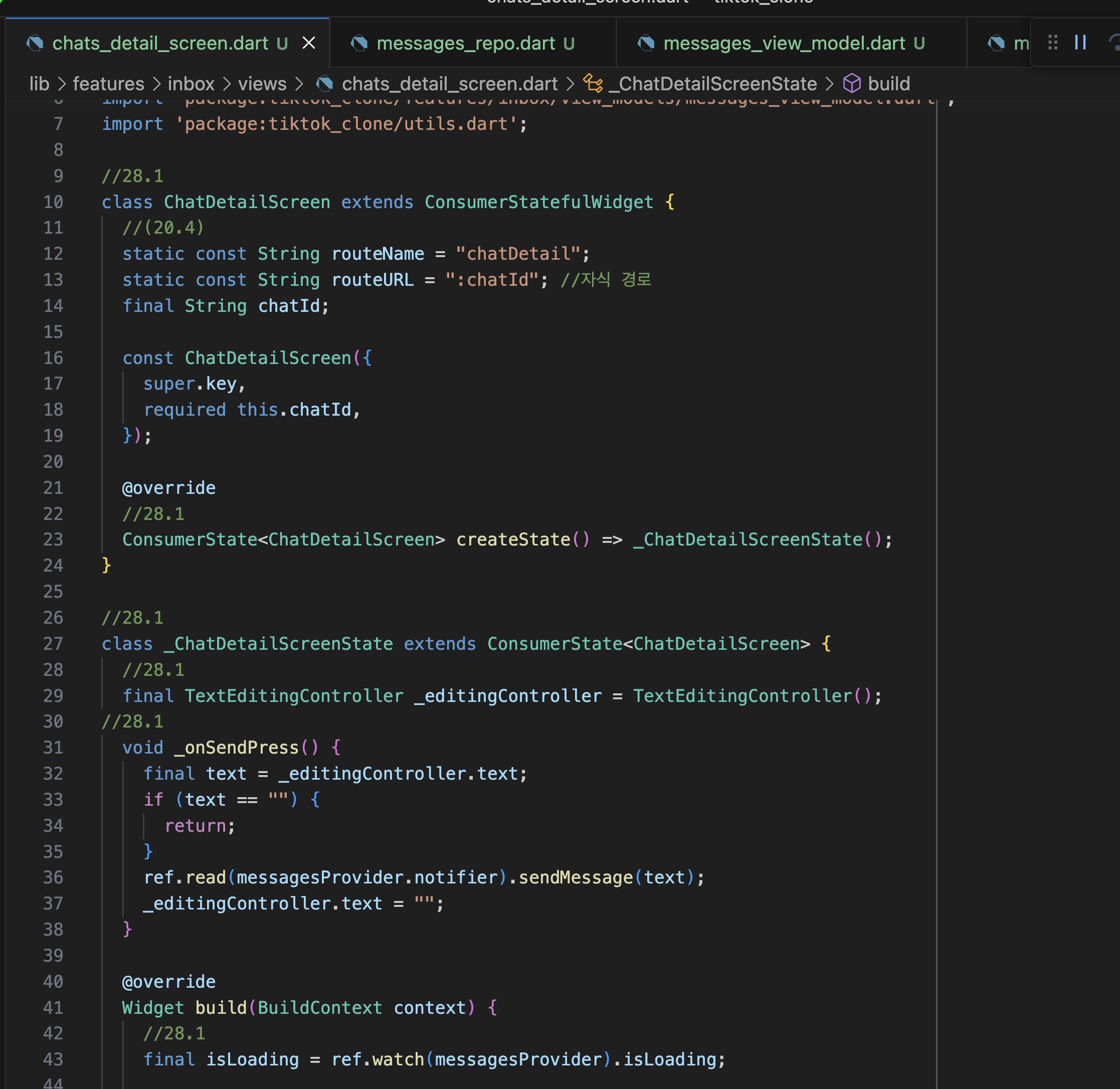Expand the views breadcrumb dropdown
The image size is (1120, 1089).
pyautogui.click(x=262, y=84)
